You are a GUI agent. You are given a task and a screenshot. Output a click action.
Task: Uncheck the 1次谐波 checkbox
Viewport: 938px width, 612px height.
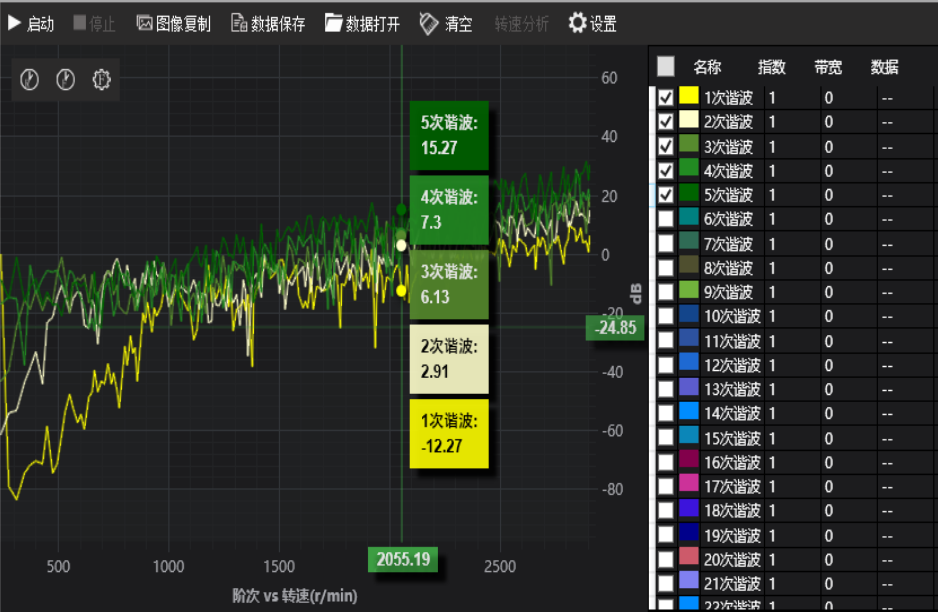click(x=666, y=98)
